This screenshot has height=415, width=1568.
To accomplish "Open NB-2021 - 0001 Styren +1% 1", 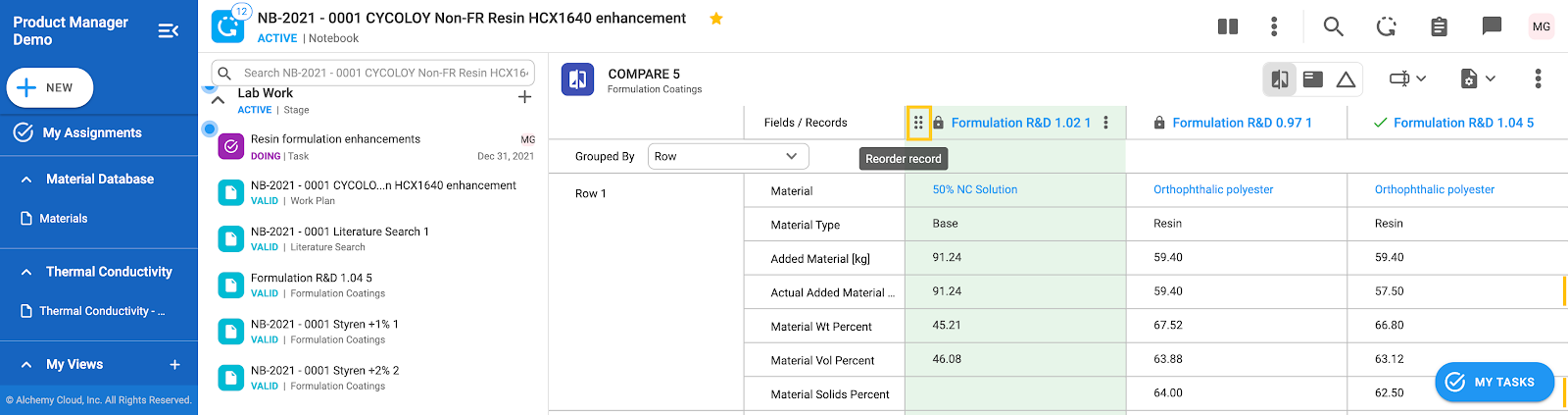I will pos(324,324).
